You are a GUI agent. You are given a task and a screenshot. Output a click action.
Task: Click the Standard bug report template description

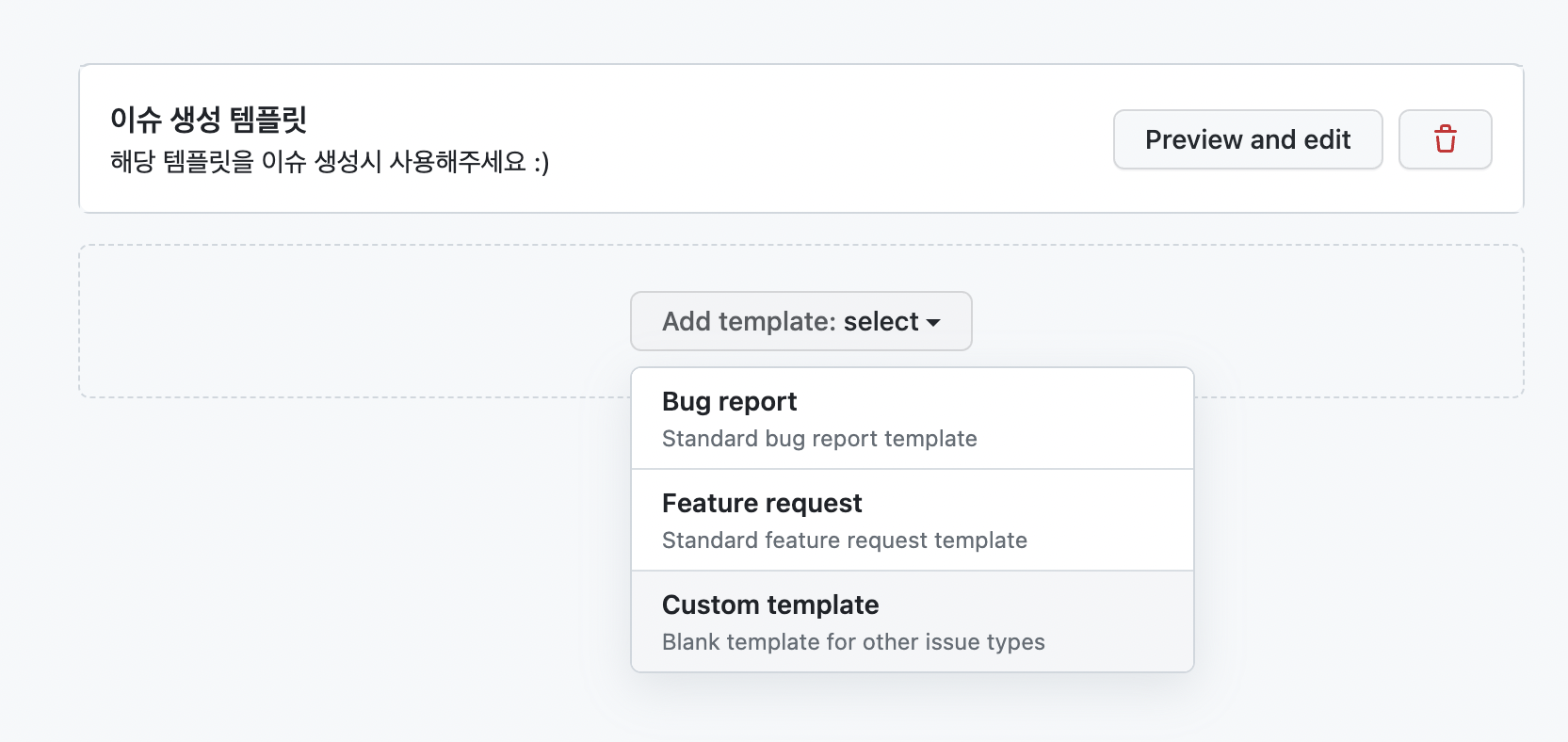click(x=819, y=439)
